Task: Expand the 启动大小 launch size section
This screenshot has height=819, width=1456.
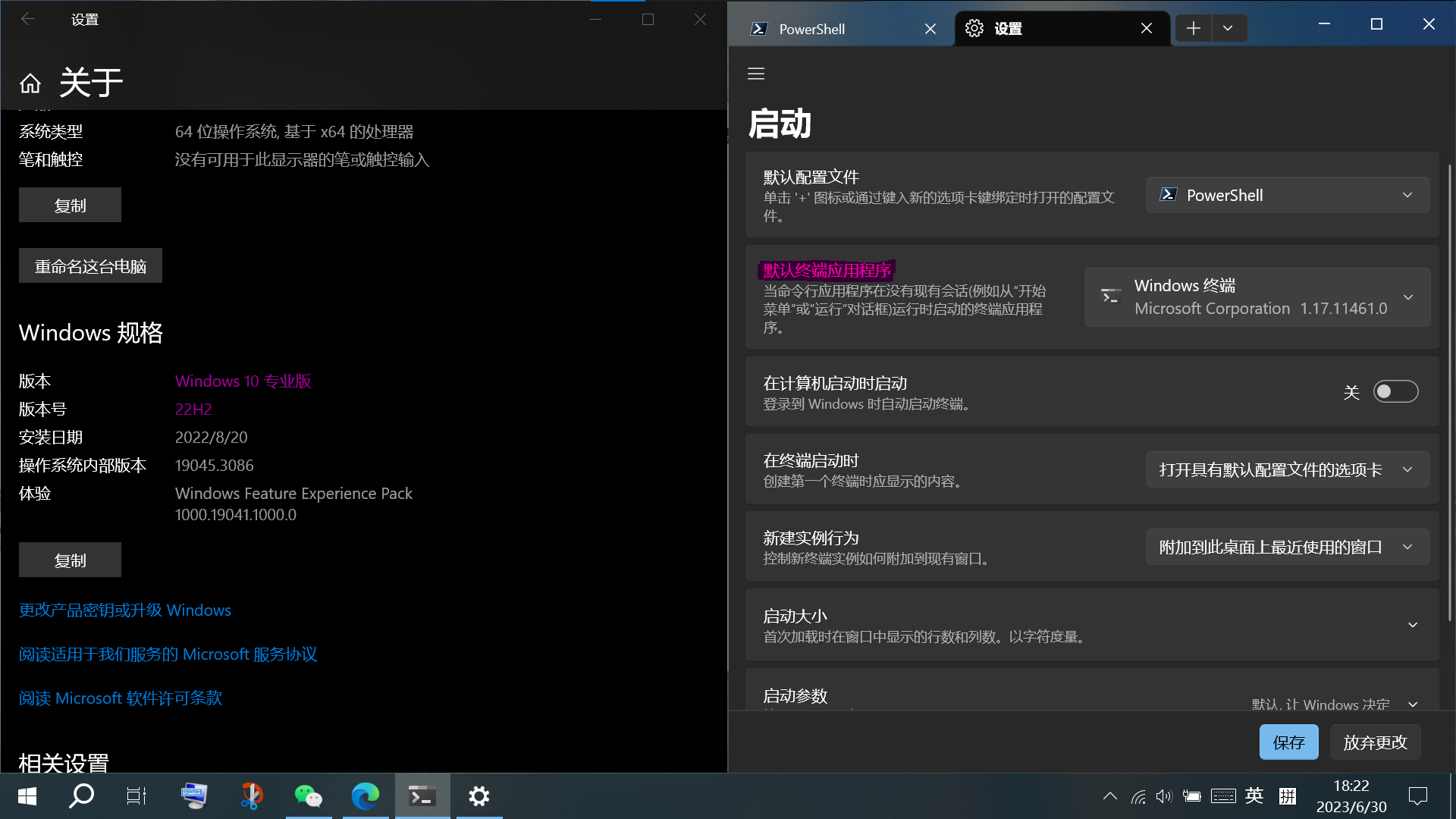Action: coord(1412,625)
